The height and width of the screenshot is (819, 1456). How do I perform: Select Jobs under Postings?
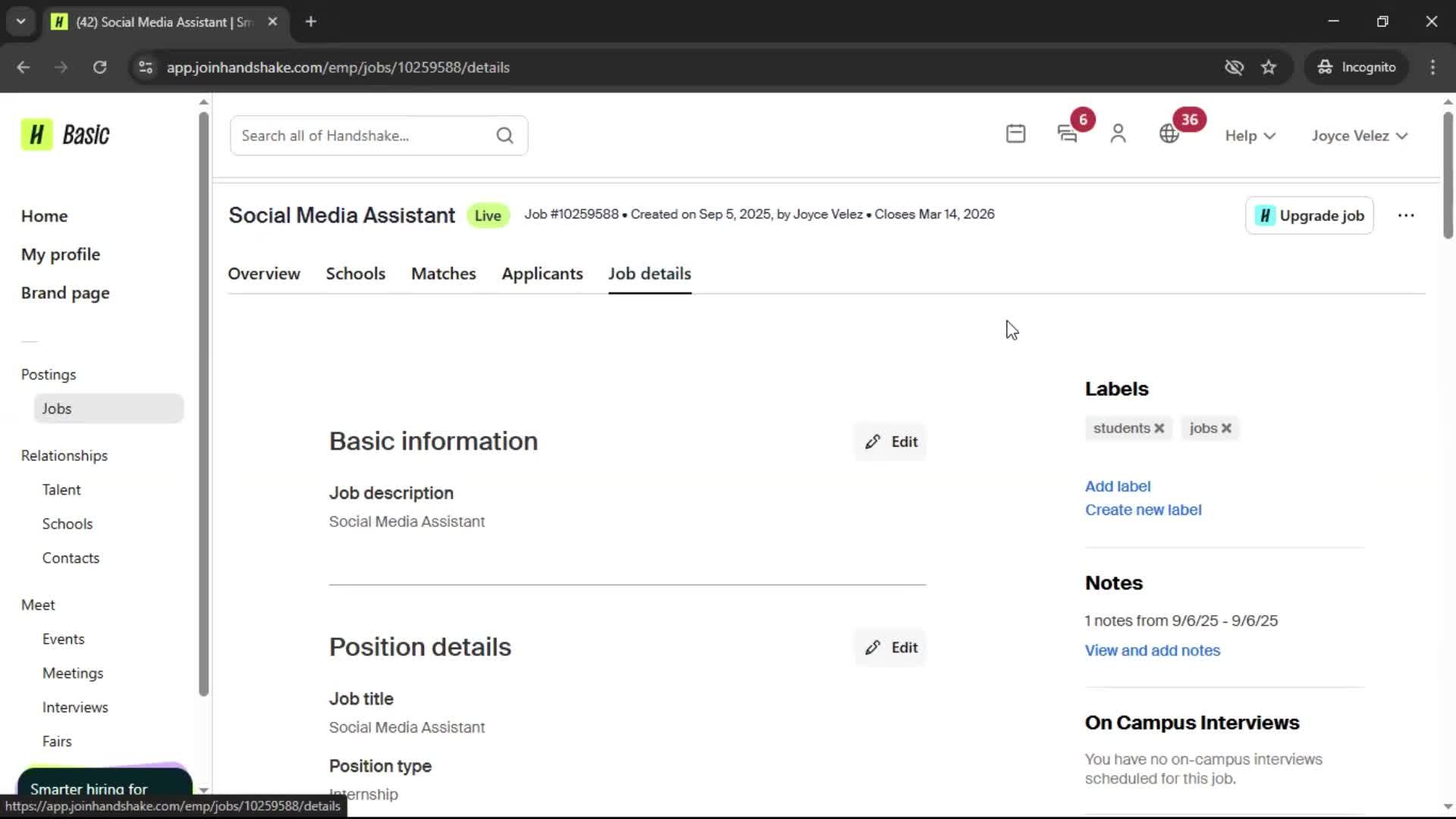click(108, 409)
